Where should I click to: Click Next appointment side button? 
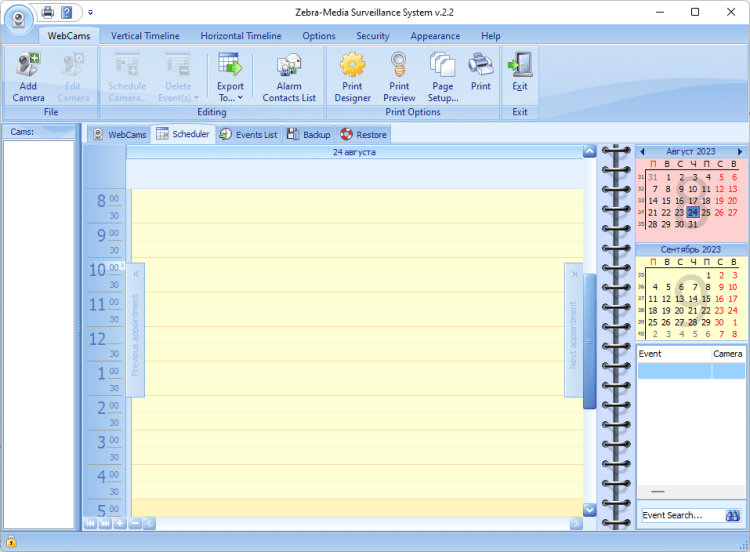pyautogui.click(x=574, y=330)
